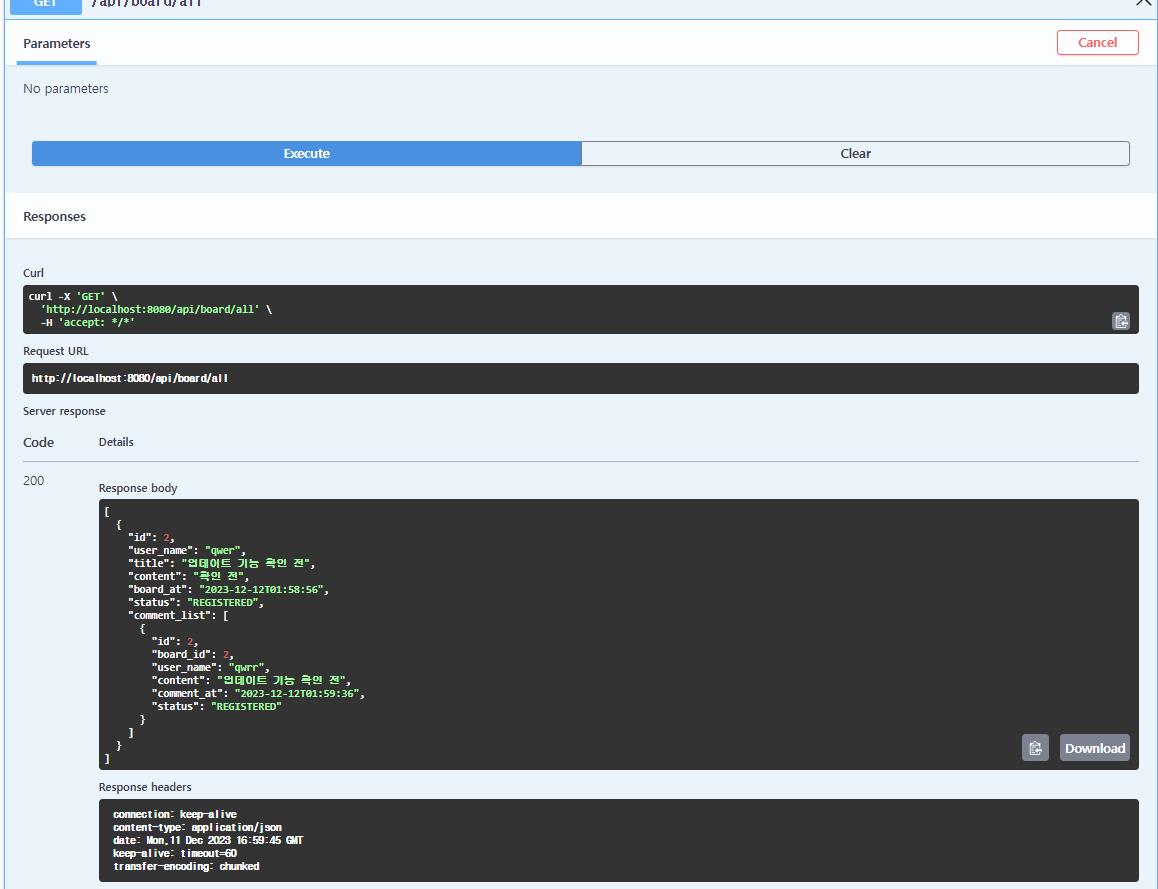1158x889 pixels.
Task: Click the -H 'accept: */*' line
Action: click(x=87, y=323)
